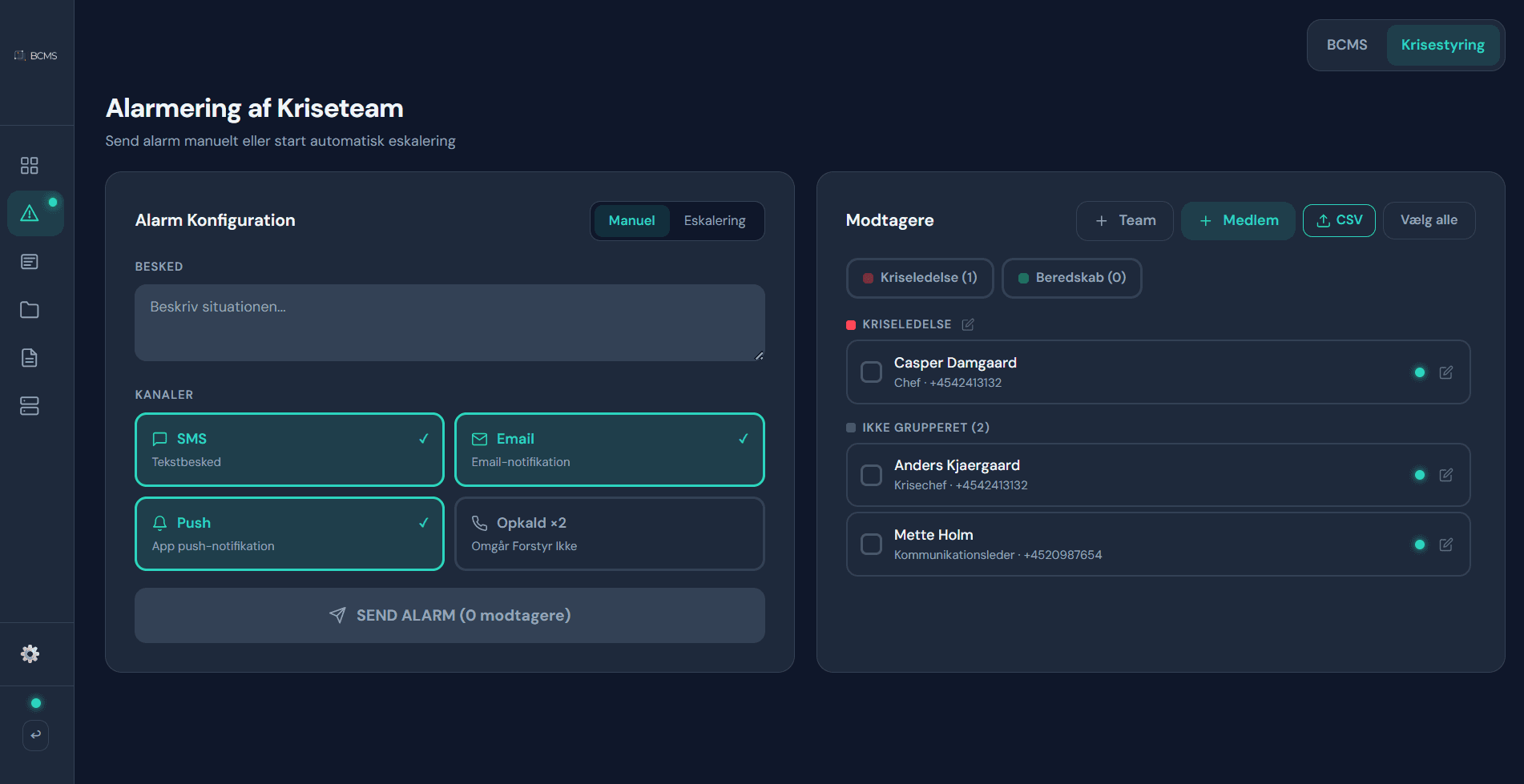Open the alarm warning triangle page
Viewport: 1524px width, 784px height.
(30, 213)
